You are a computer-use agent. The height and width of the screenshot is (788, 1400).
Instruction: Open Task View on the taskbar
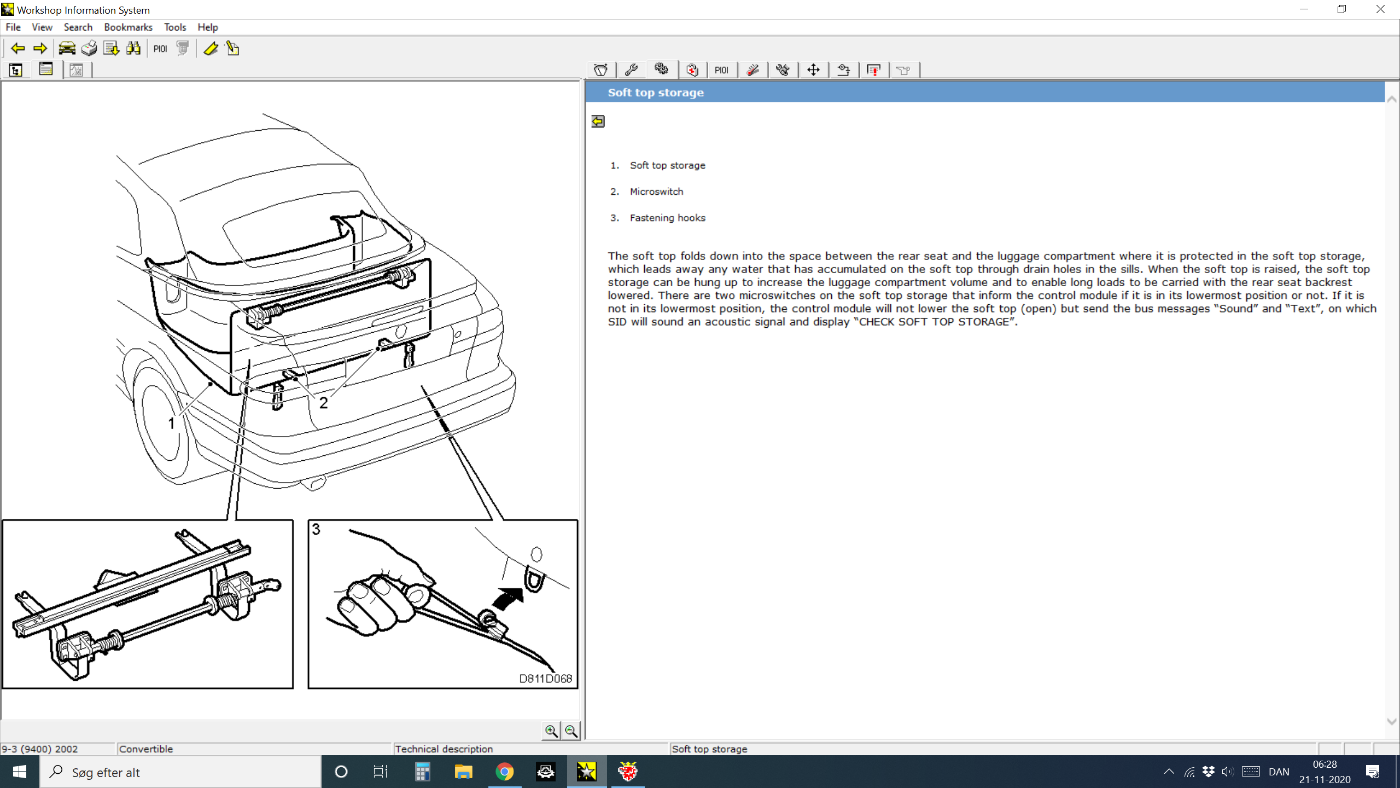pyautogui.click(x=380, y=772)
